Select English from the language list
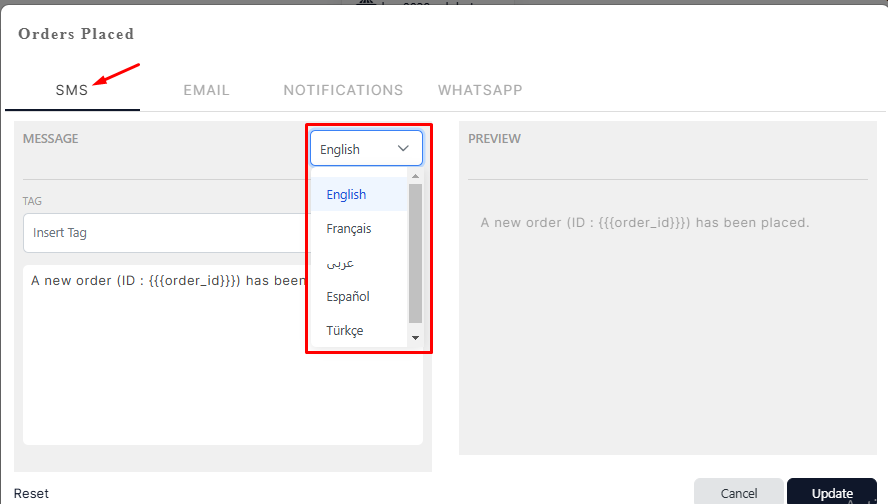The width and height of the screenshot is (888, 504). (x=359, y=194)
